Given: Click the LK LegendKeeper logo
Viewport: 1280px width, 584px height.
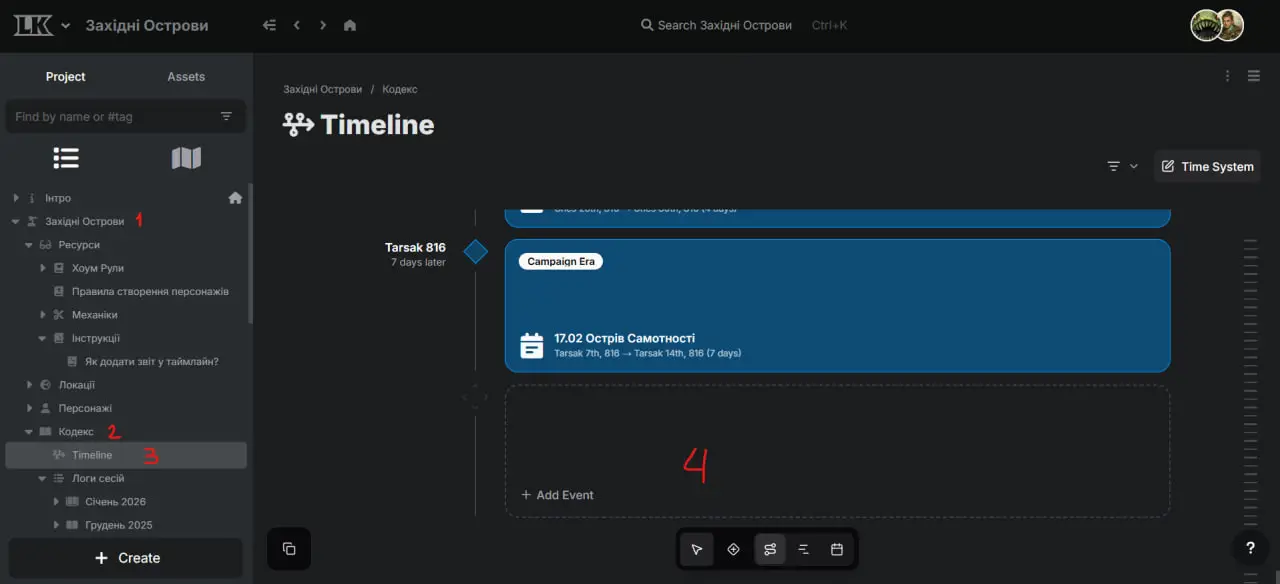Looking at the screenshot, I should [x=33, y=25].
